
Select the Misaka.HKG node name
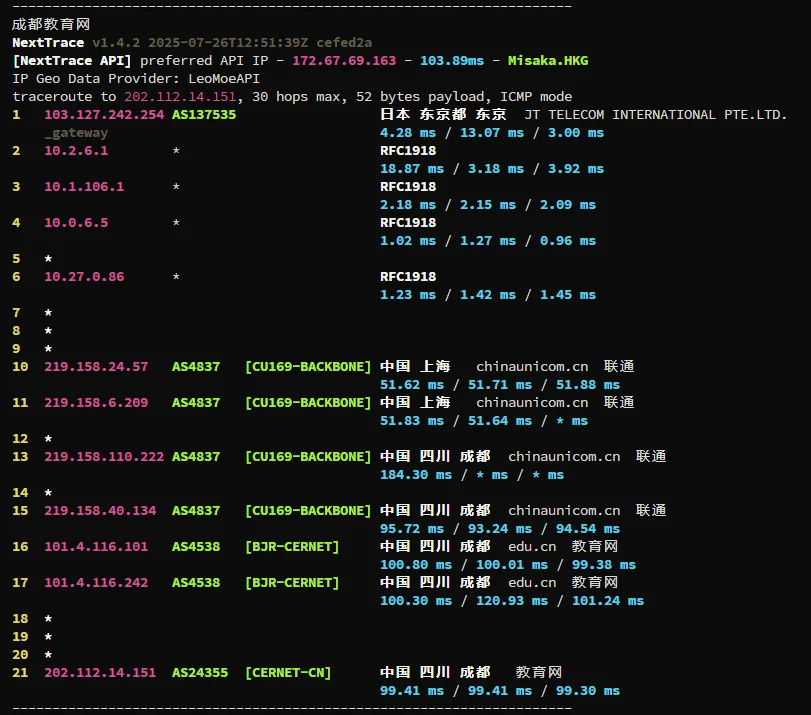[548, 60]
